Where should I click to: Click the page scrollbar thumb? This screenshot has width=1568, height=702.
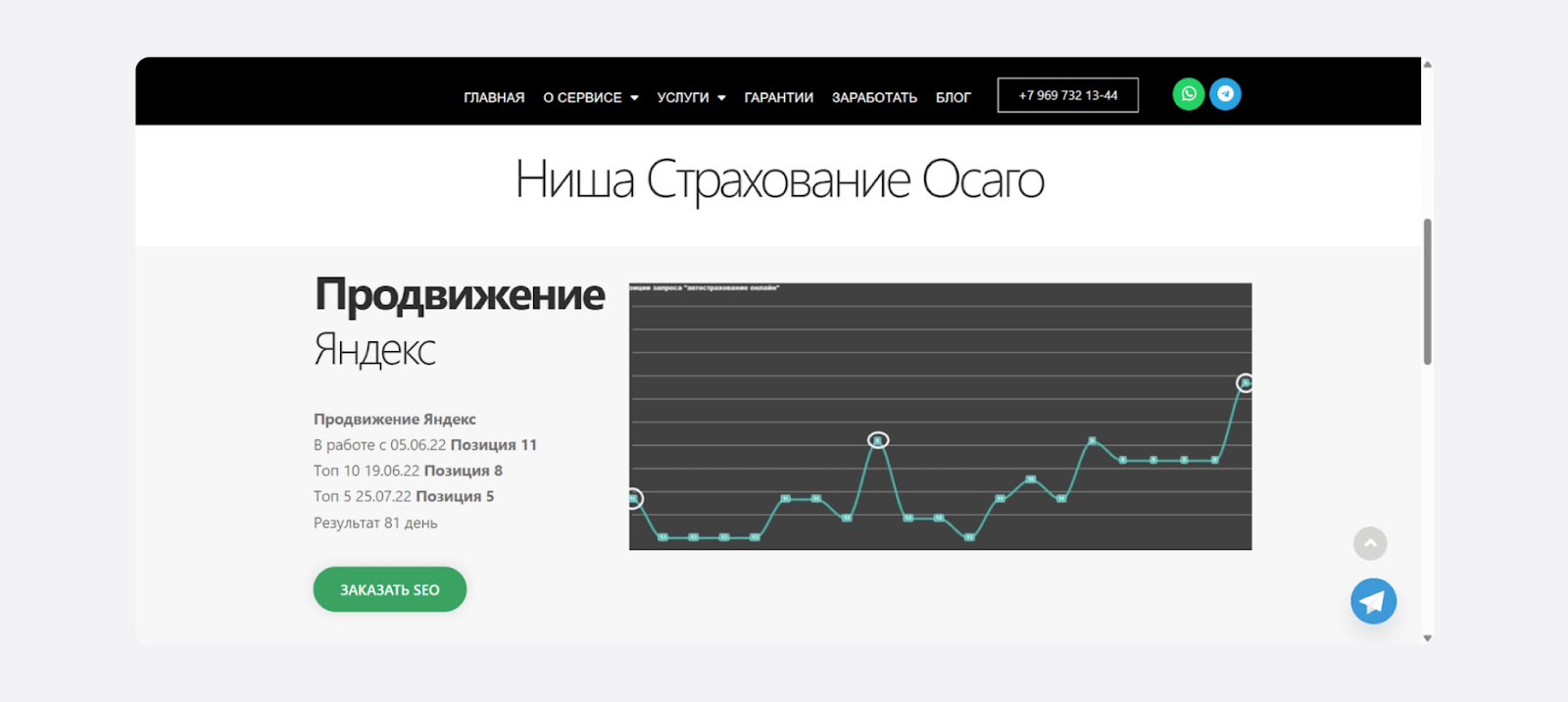(1427, 291)
